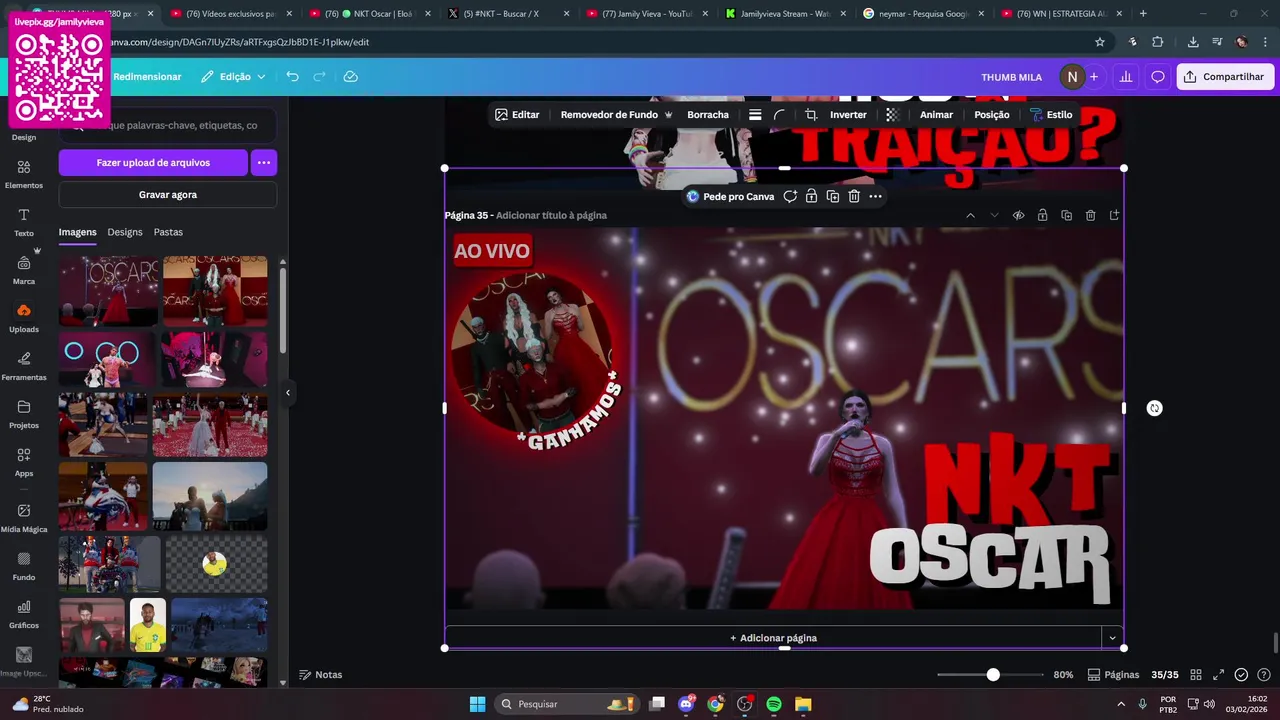The height and width of the screenshot is (720, 1280).
Task: Add comment icon in floating toolbar
Action: click(x=790, y=196)
